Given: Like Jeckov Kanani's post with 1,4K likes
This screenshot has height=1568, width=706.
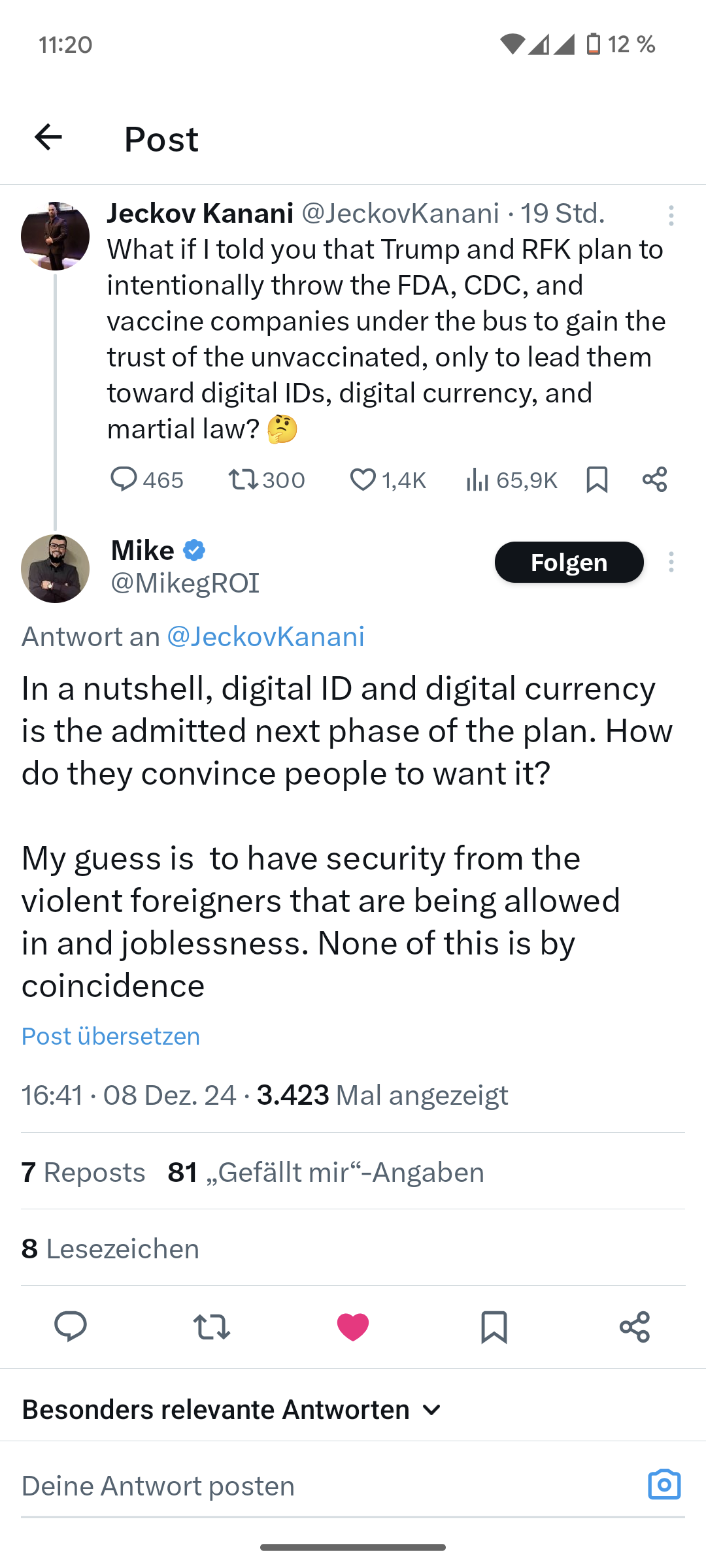Looking at the screenshot, I should (363, 480).
